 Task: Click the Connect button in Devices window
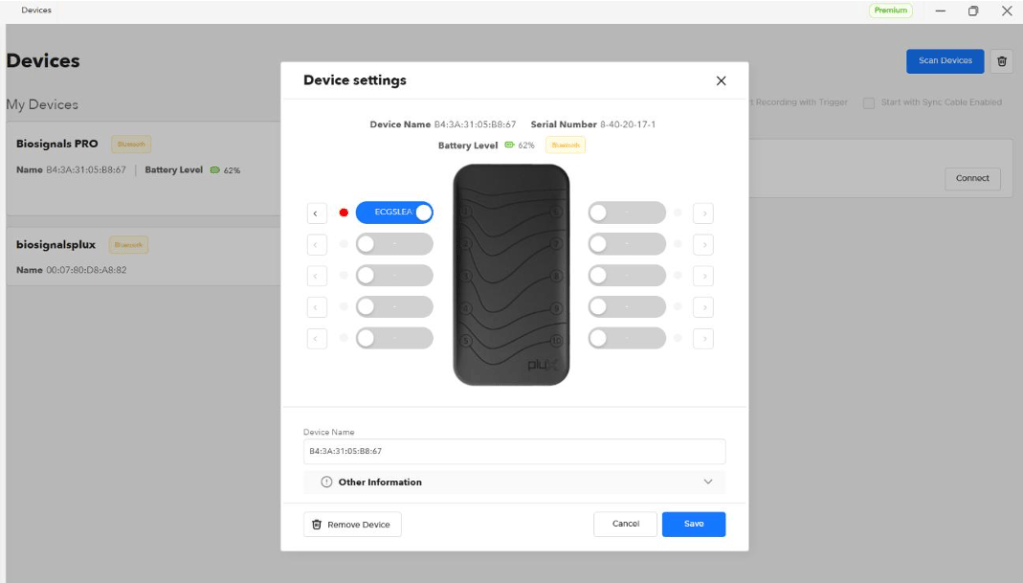pos(972,178)
